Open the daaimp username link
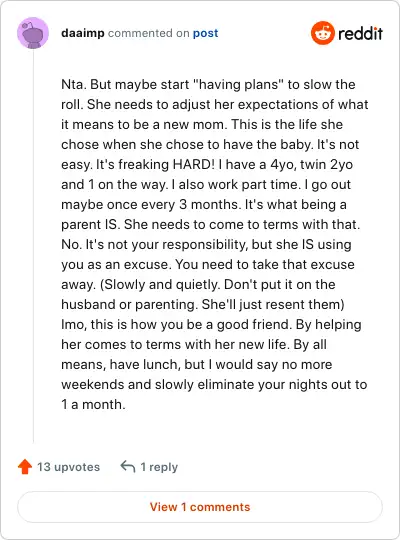The image size is (400, 540). point(83,33)
